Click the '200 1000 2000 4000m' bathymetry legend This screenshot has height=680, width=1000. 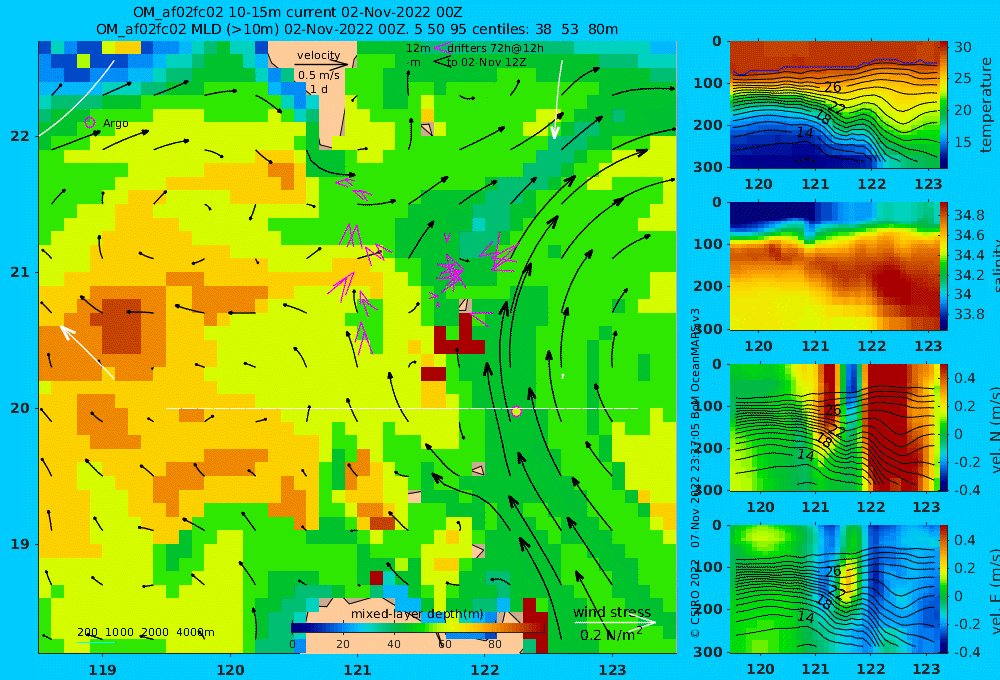point(145,632)
